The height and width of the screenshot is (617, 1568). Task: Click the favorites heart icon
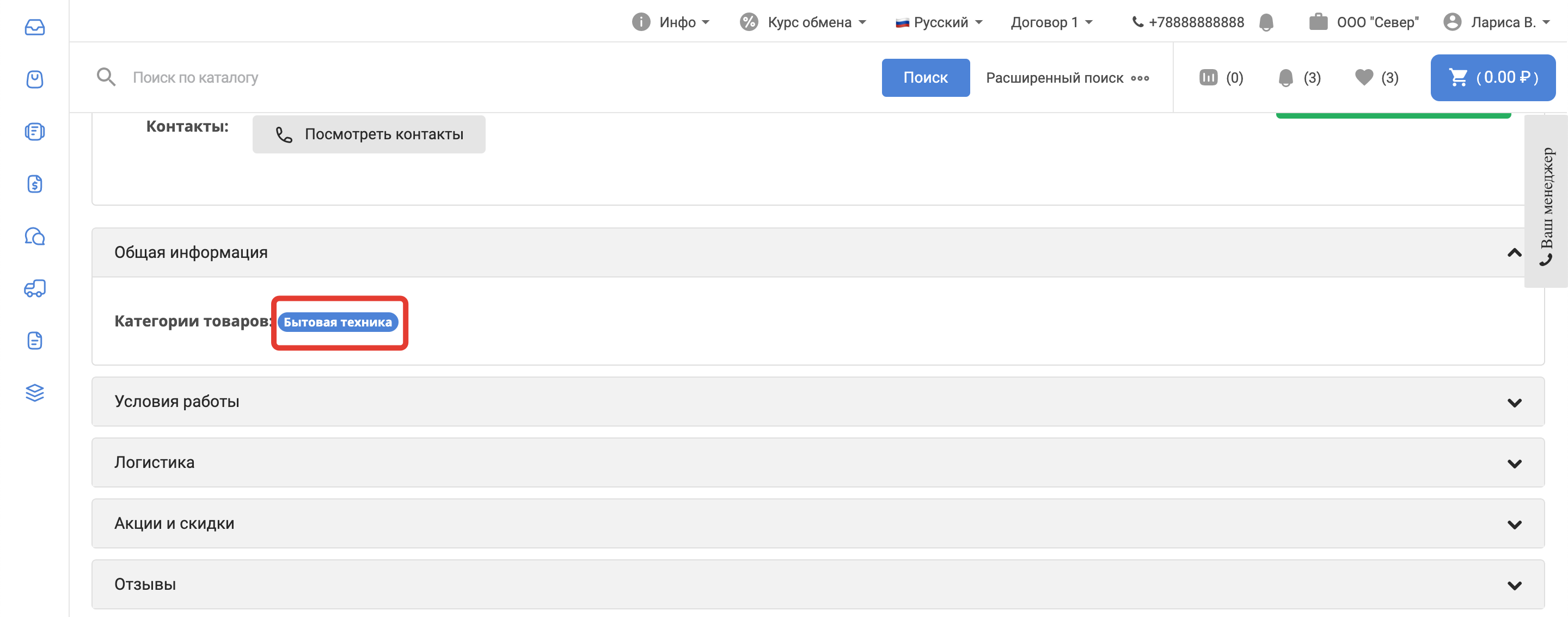pos(1364,77)
